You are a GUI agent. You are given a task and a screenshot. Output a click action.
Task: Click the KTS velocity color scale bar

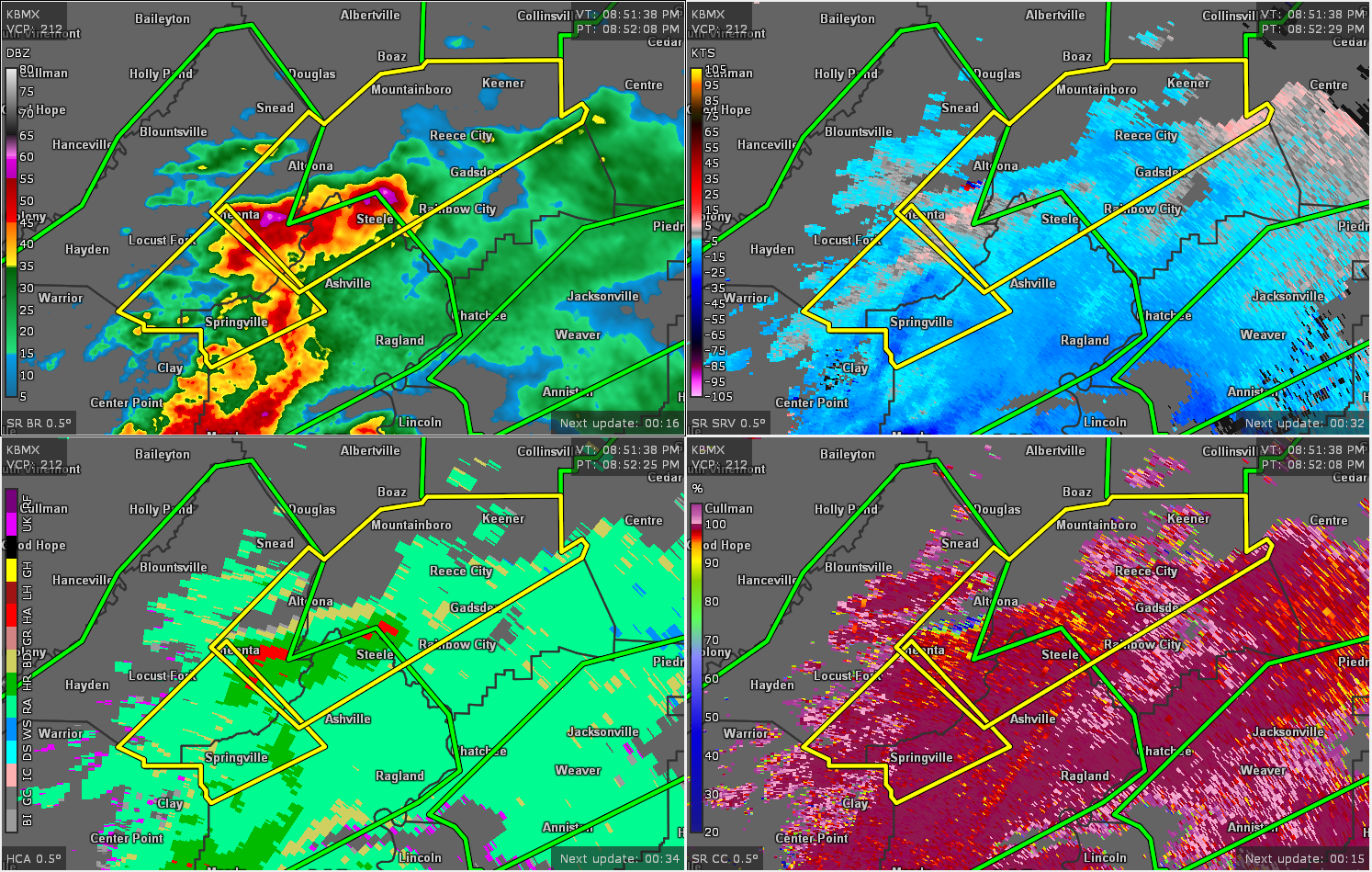(696, 232)
